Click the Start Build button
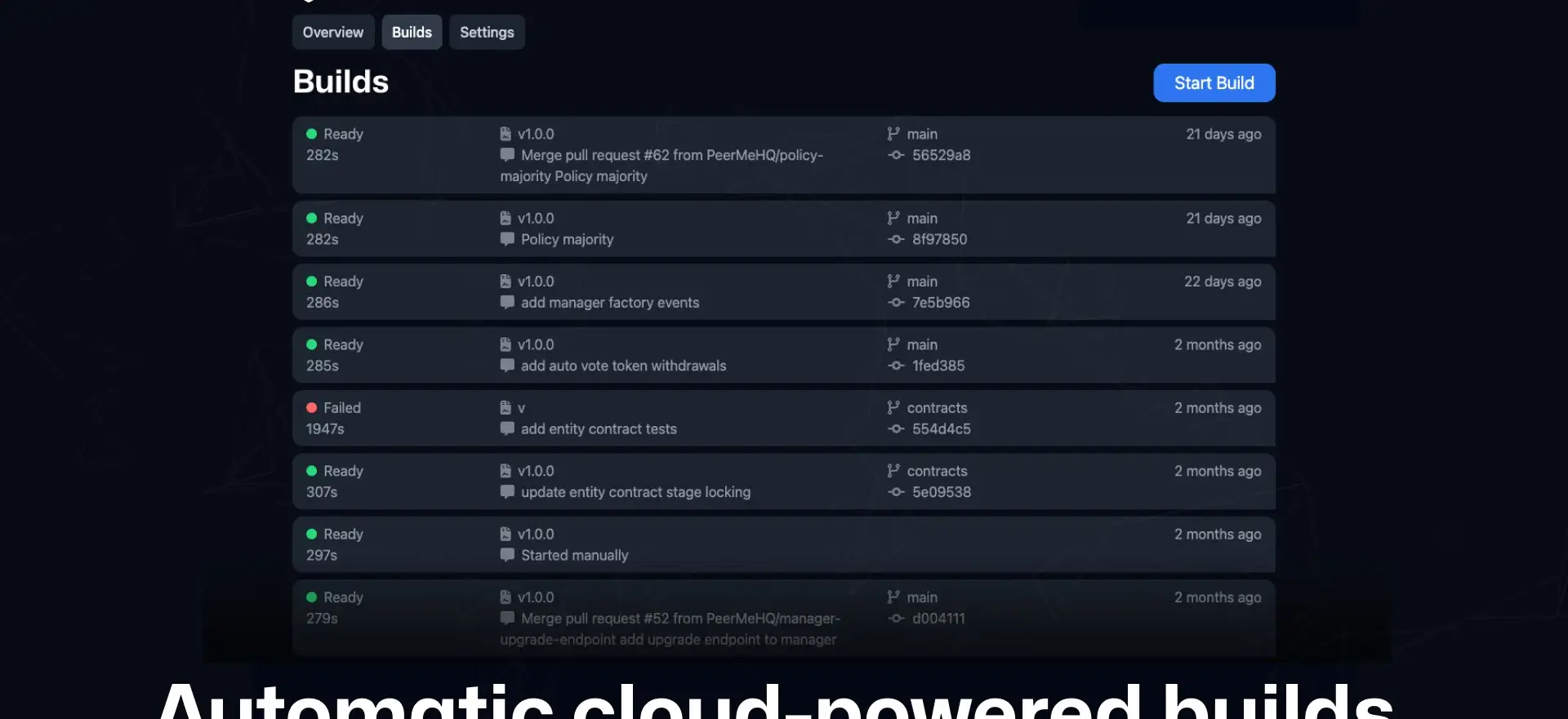The image size is (1568, 719). (1214, 83)
